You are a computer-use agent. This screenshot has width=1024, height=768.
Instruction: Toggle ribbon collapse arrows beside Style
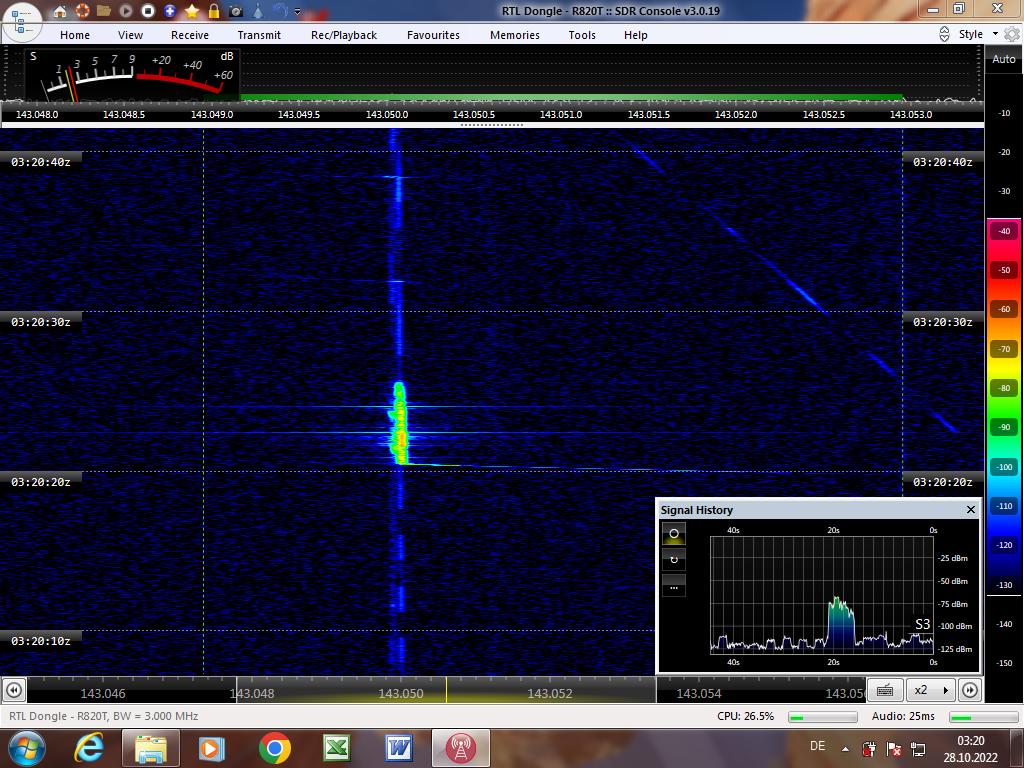pyautogui.click(x=944, y=34)
